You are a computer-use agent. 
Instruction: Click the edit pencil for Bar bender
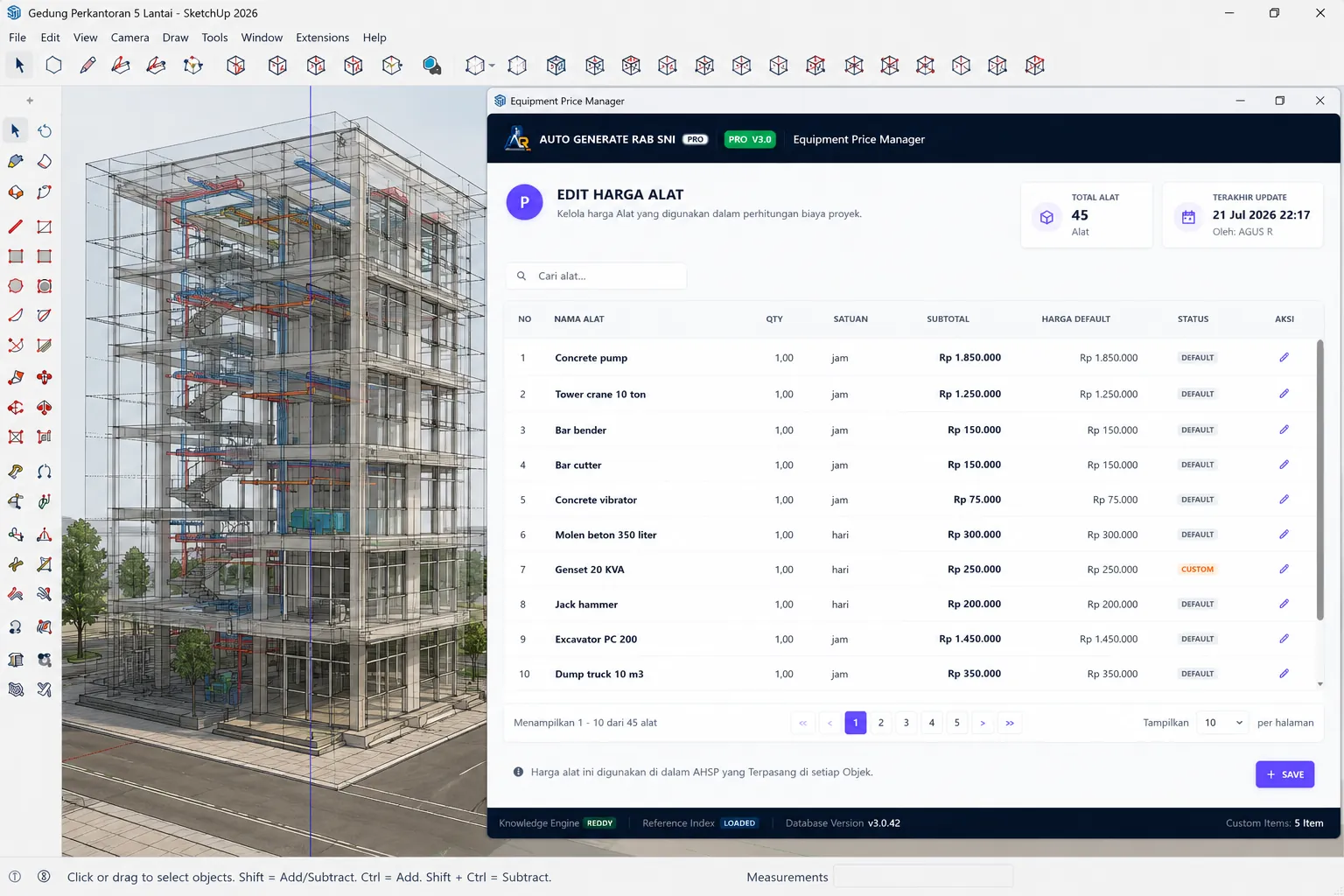coord(1284,430)
